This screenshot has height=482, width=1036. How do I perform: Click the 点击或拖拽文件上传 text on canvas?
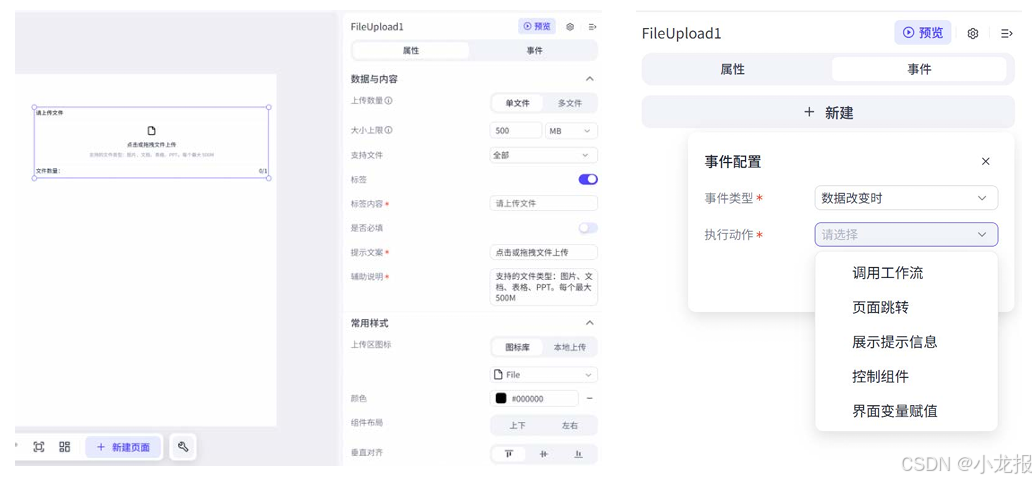tap(151, 144)
